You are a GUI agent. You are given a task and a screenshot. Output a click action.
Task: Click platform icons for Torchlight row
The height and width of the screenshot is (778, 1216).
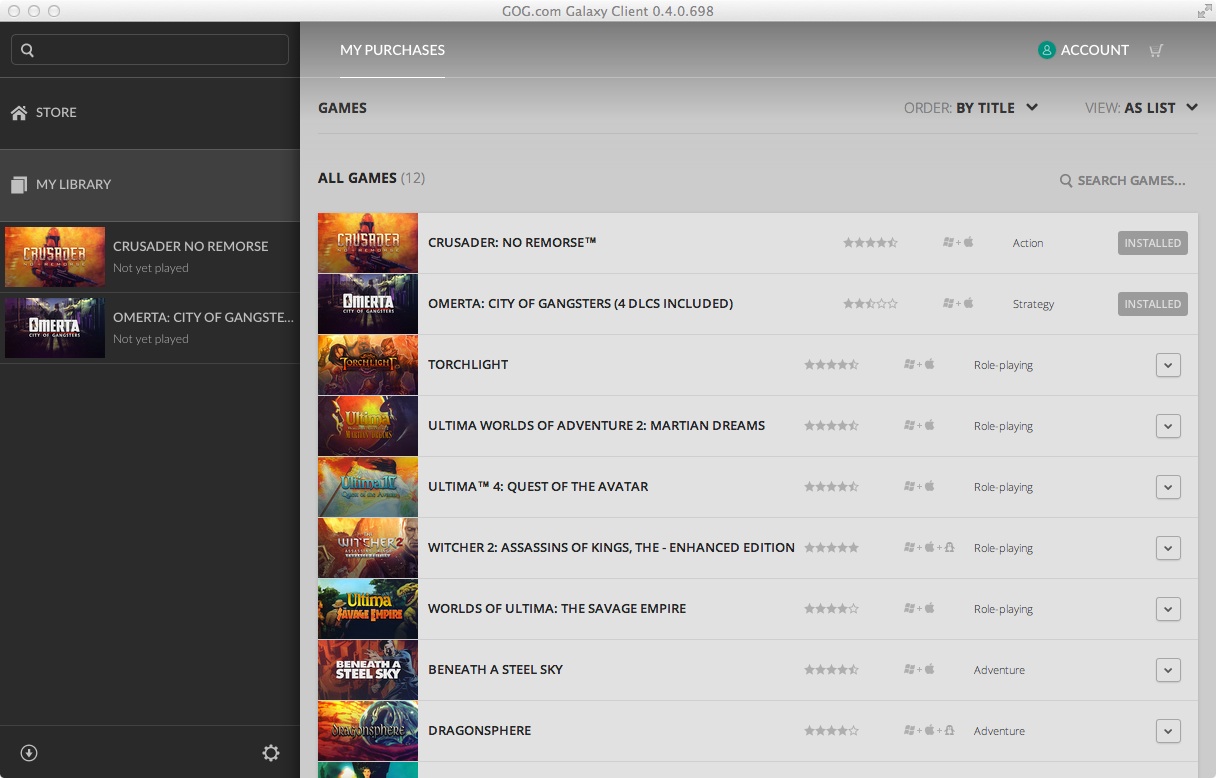(919, 365)
